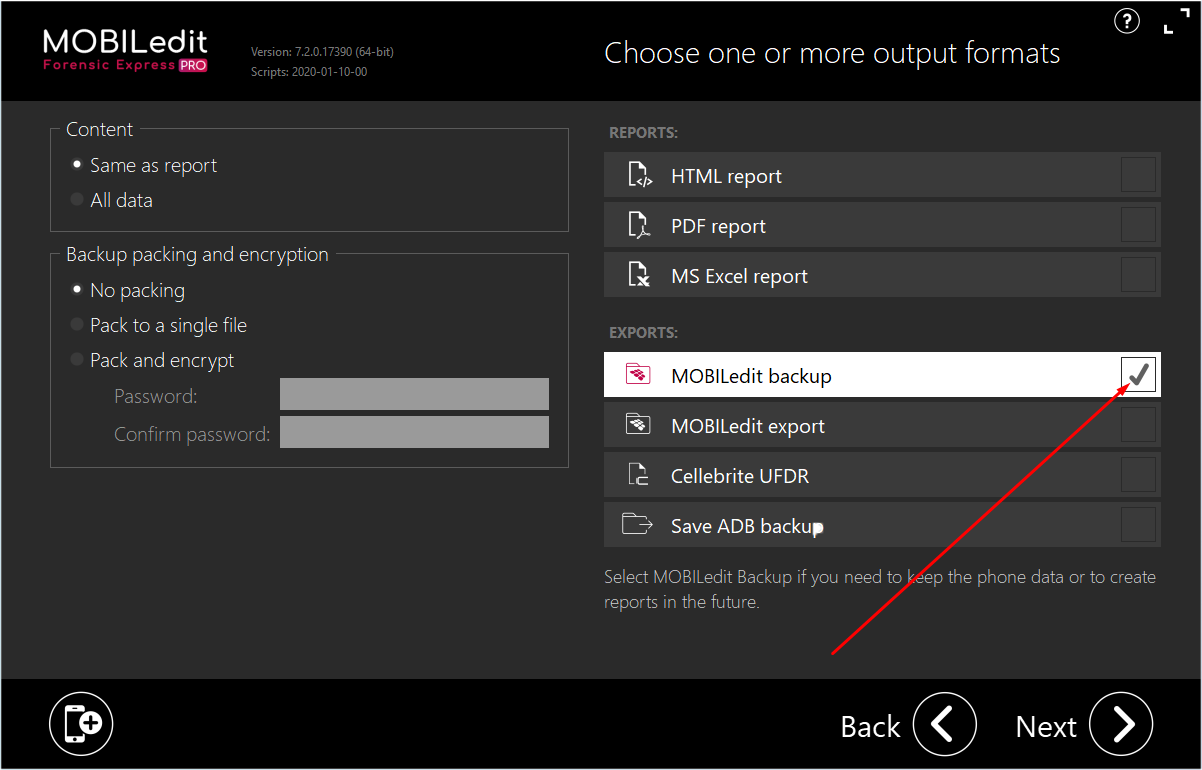Select the HTML report row label
Screen dimensions: 1202x770
[726, 176]
